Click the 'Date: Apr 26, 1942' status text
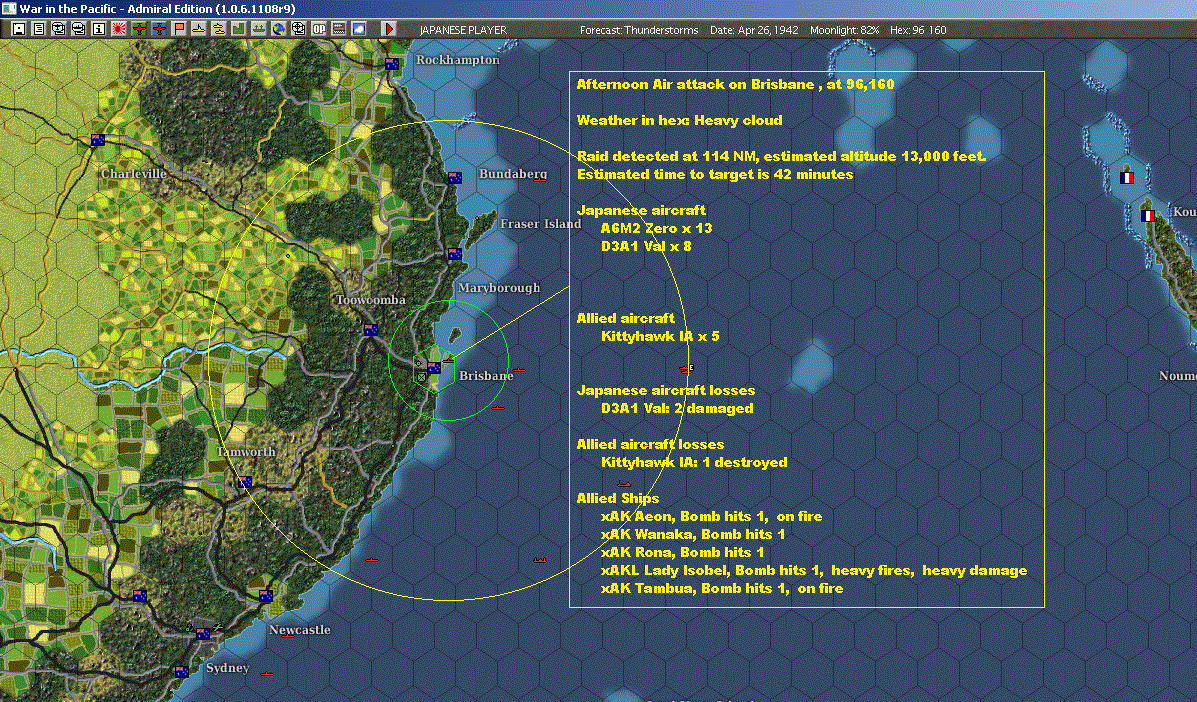 tap(754, 30)
